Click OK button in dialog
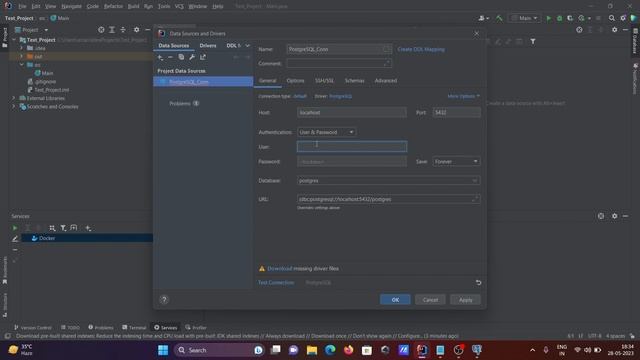 pyautogui.click(x=395, y=300)
